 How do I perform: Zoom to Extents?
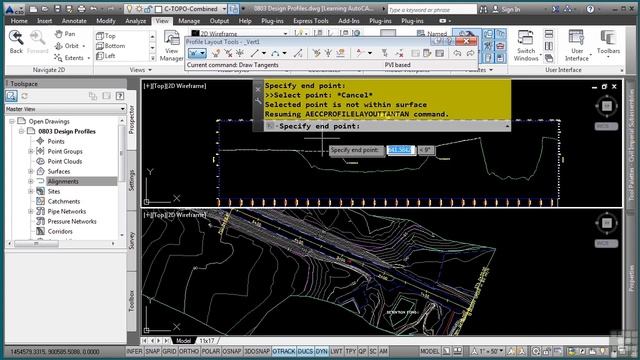(69, 58)
